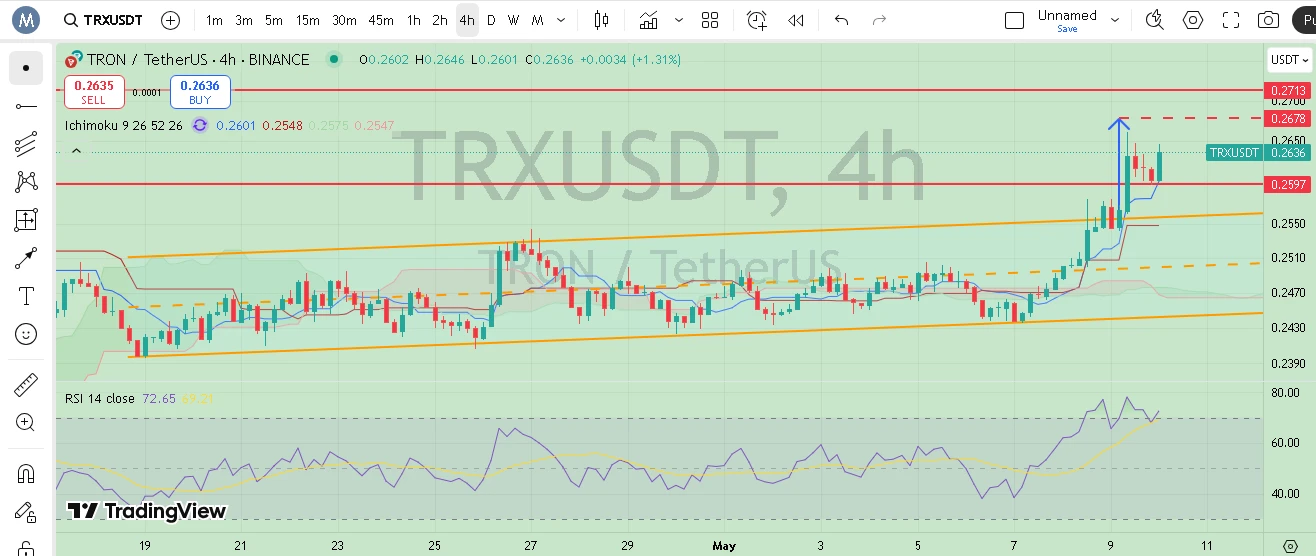Expand the Unnamed layout dropdown arrow
1316x556 pixels.
(1115, 20)
